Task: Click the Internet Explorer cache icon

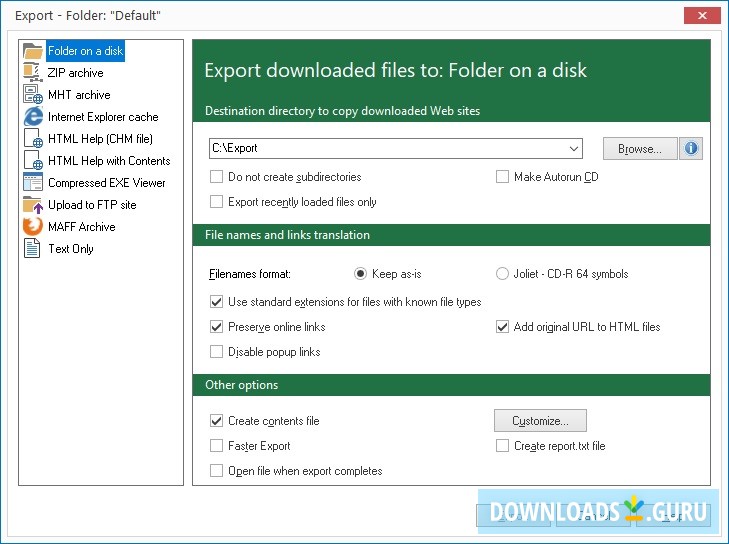Action: [33, 116]
